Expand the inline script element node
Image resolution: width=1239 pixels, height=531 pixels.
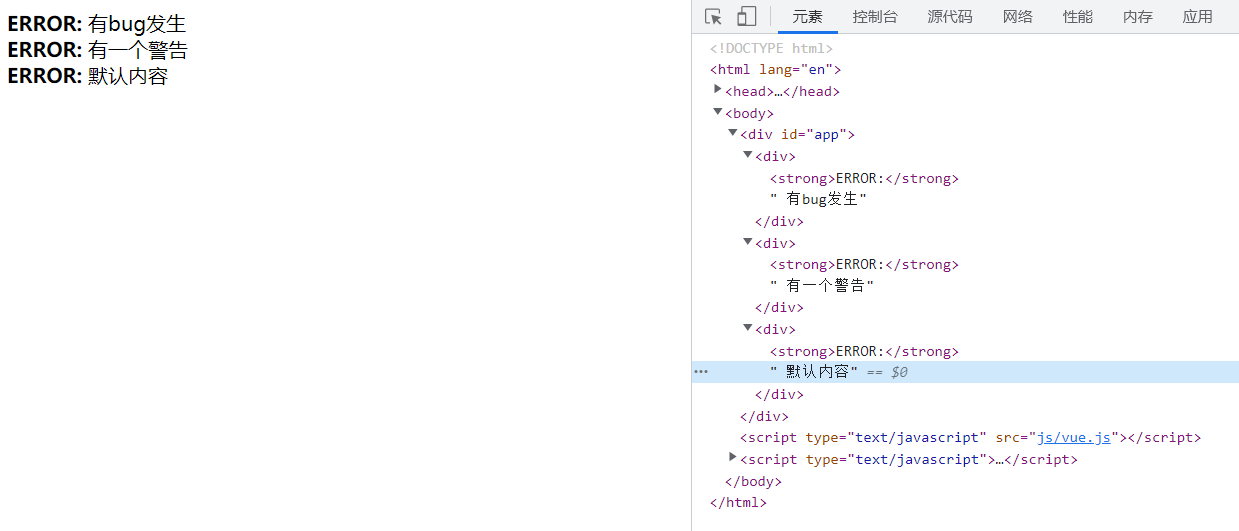(x=733, y=458)
